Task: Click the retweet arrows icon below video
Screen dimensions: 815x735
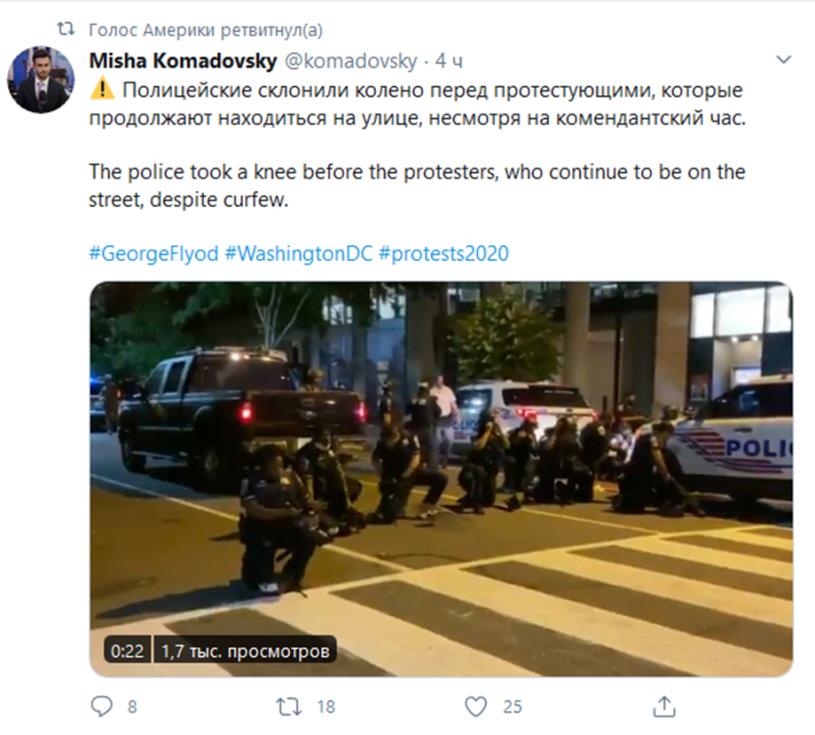Action: 288,707
